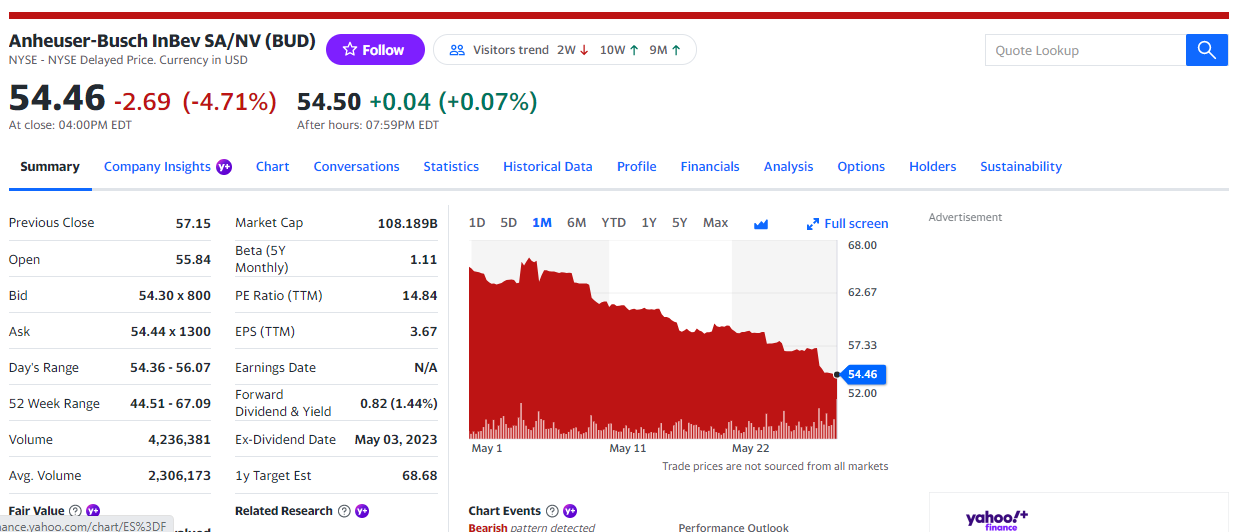Click the Chart Events heading

[505, 511]
